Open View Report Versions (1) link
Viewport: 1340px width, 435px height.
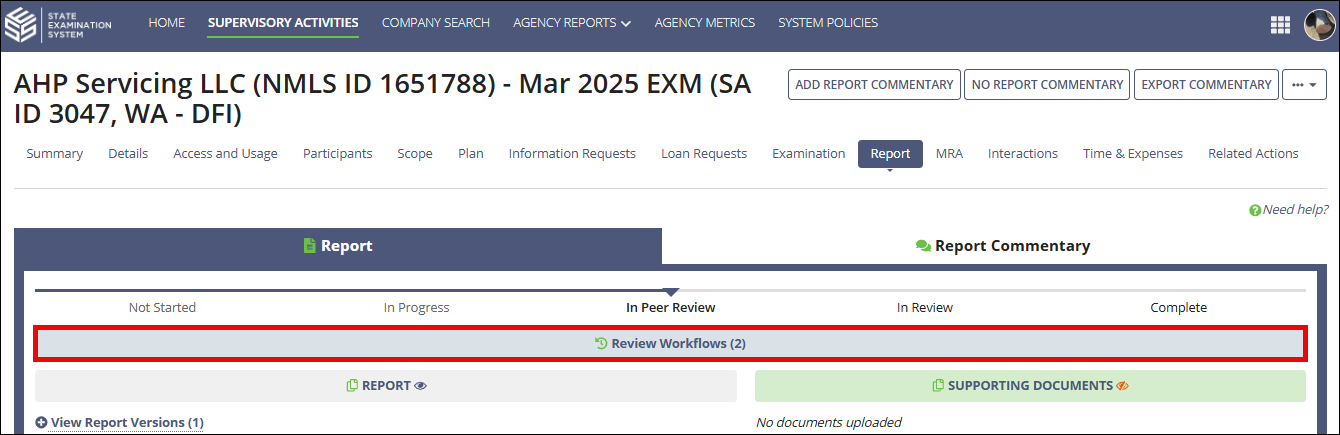point(127,423)
